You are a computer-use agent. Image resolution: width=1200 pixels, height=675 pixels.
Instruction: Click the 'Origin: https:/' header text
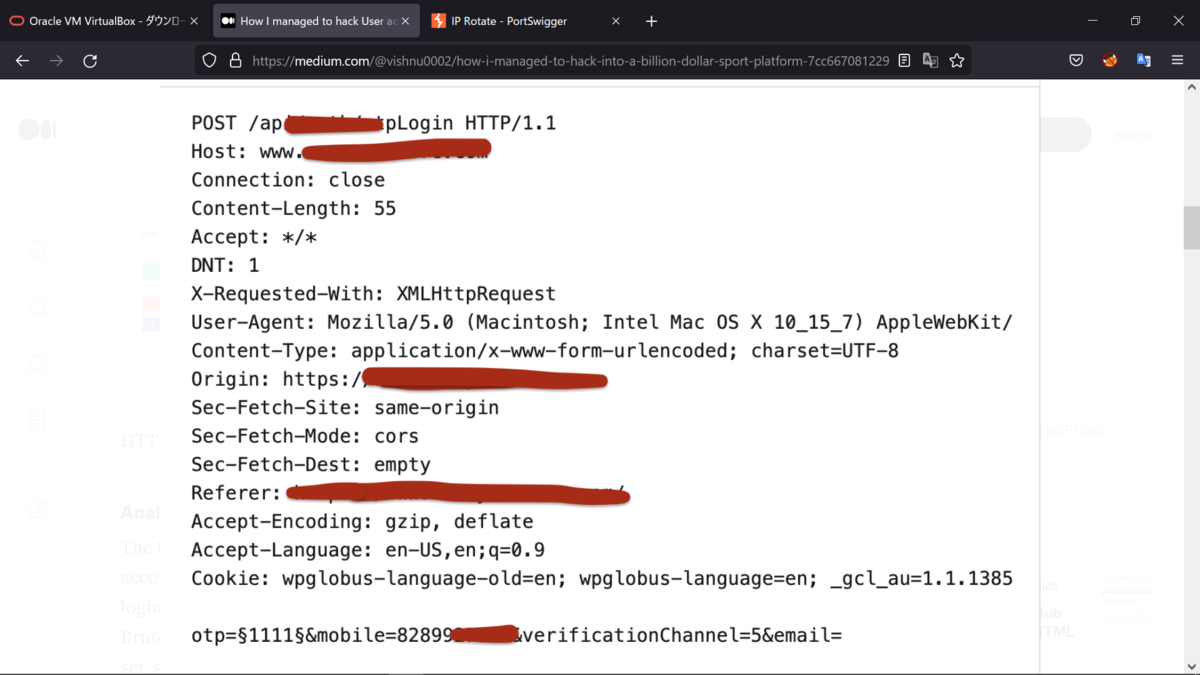[277, 379]
